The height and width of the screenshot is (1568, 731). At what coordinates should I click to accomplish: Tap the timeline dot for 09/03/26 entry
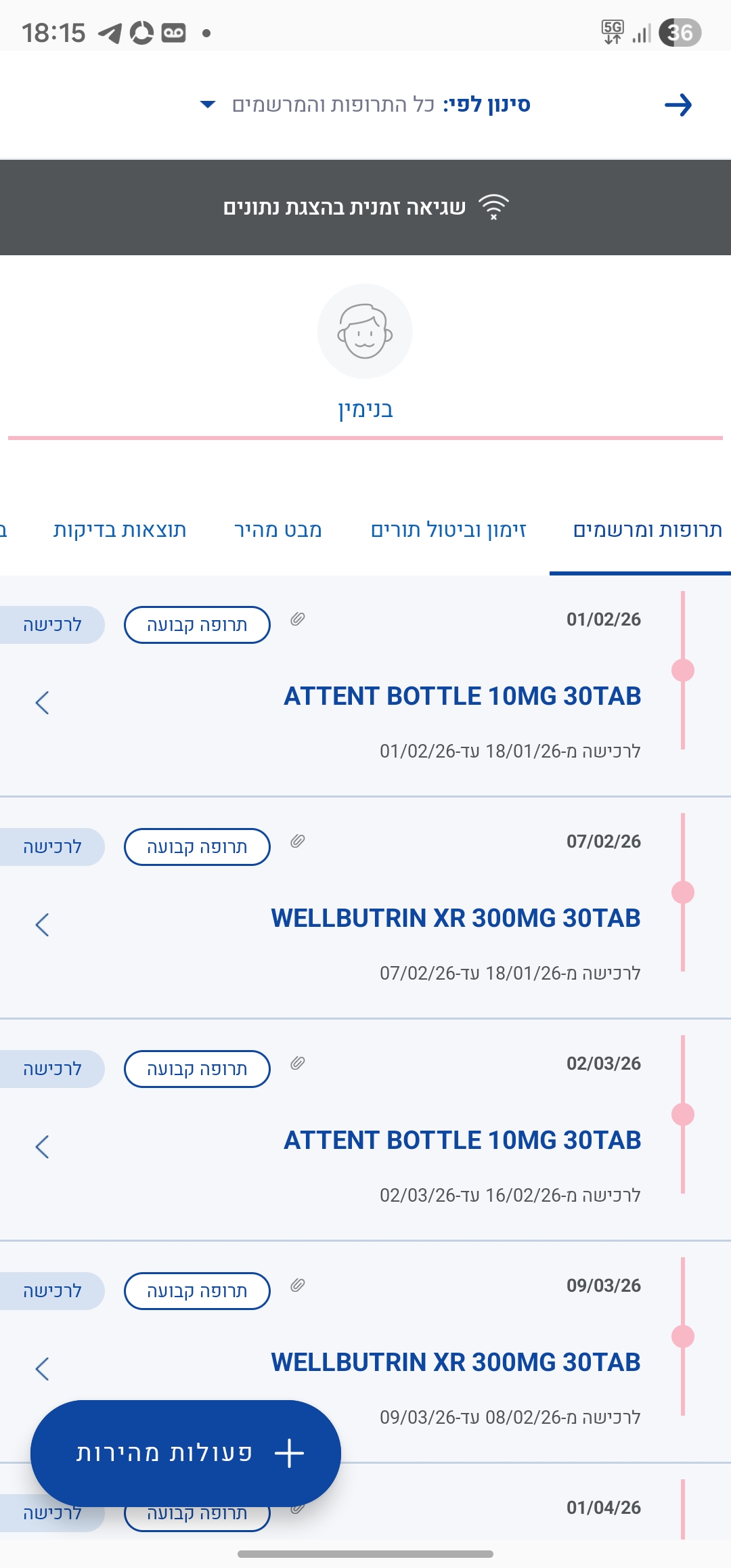coord(683,1336)
